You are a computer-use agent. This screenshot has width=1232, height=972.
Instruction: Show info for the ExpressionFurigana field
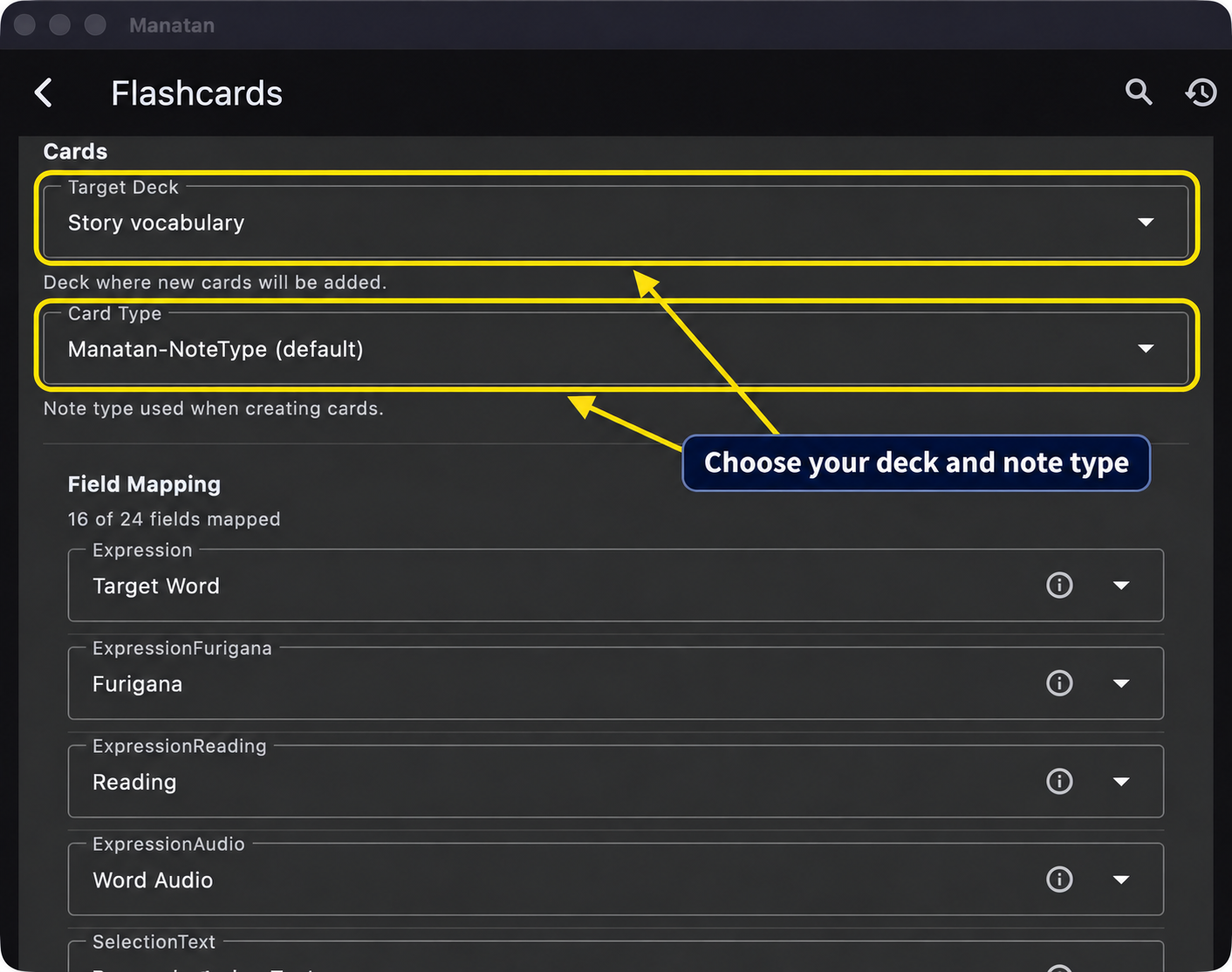(1059, 683)
